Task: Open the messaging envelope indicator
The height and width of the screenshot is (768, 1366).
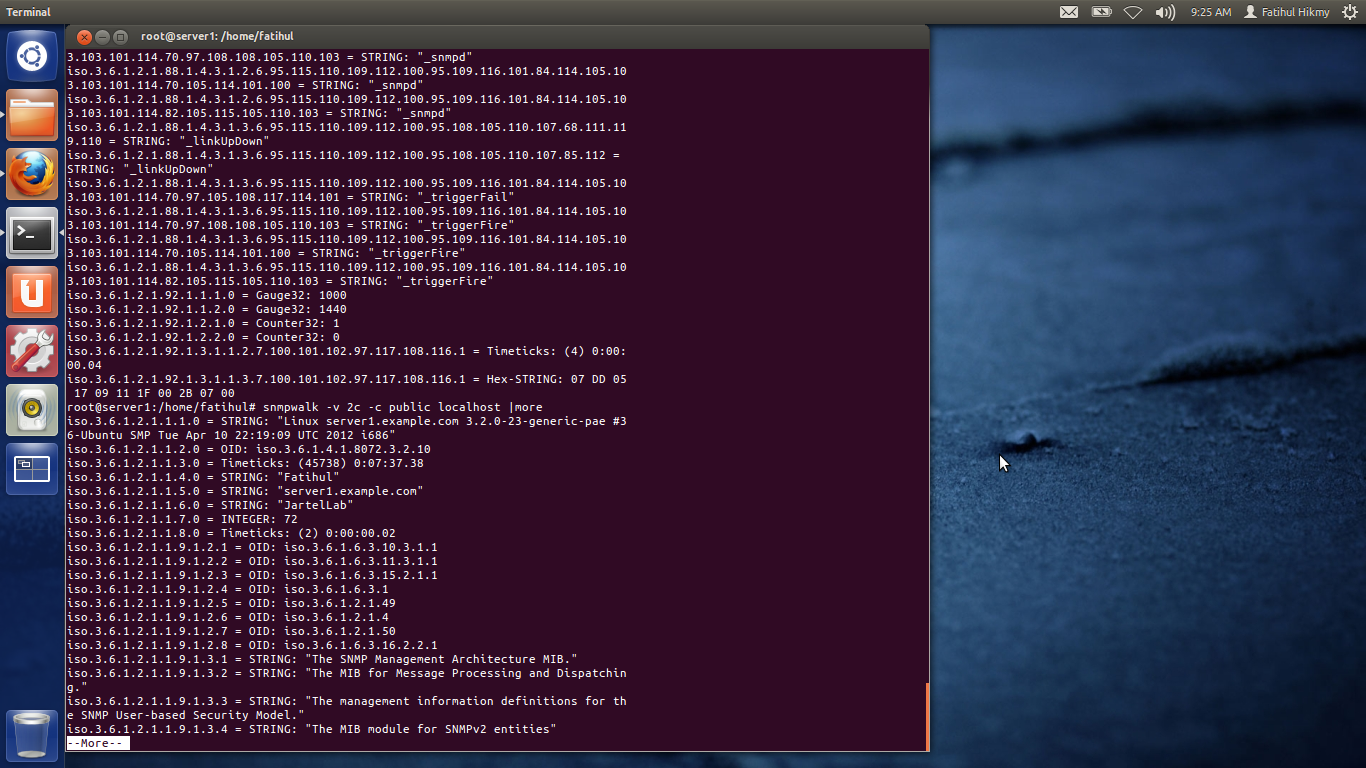Action: pyautogui.click(x=1069, y=12)
